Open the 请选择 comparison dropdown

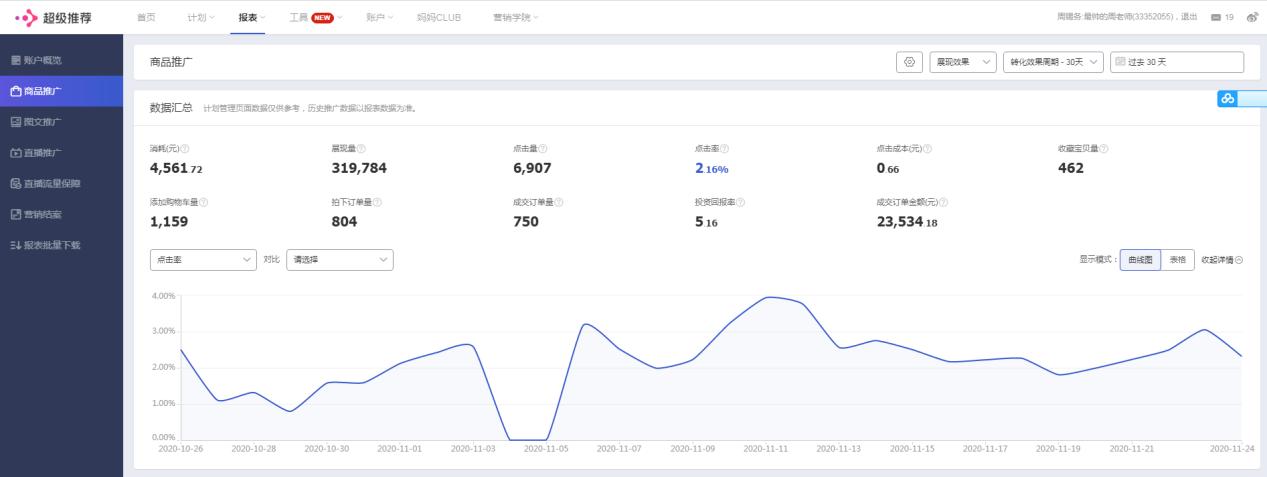coord(339,259)
